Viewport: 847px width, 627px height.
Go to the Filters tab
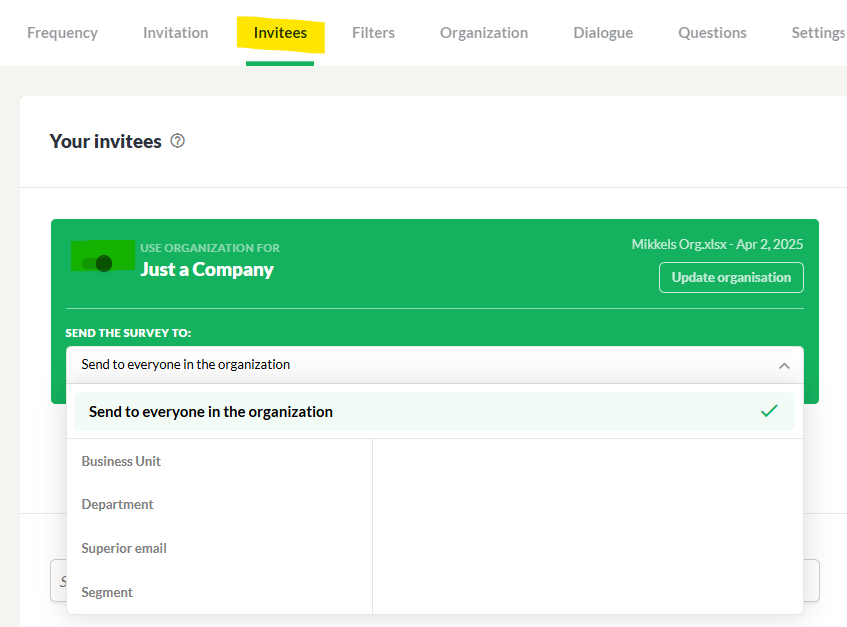373,33
